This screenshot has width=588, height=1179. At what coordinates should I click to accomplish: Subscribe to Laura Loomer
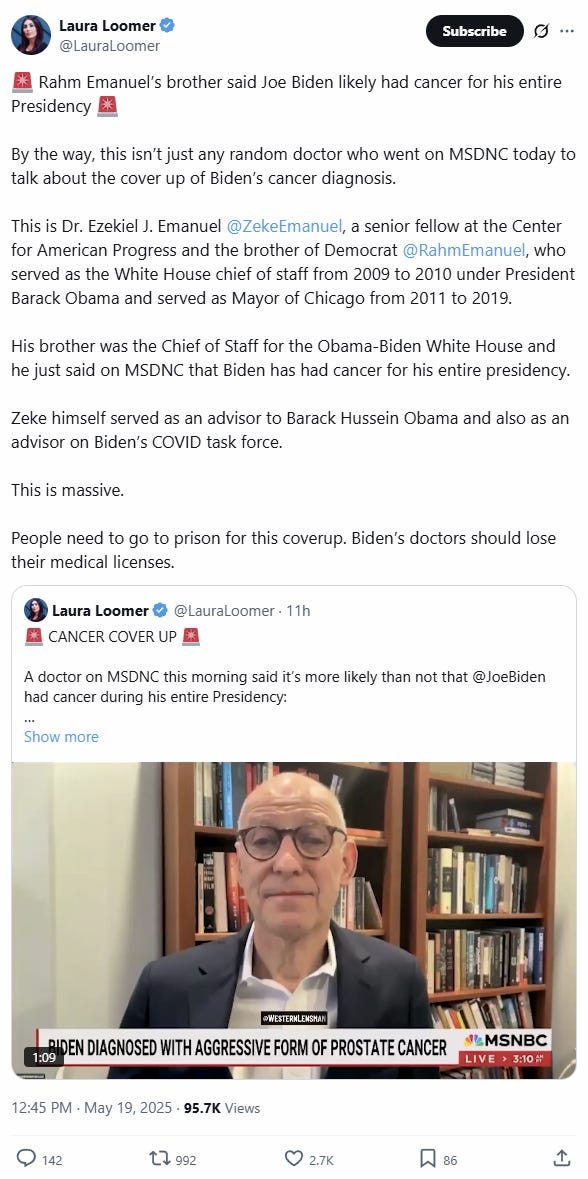474,31
